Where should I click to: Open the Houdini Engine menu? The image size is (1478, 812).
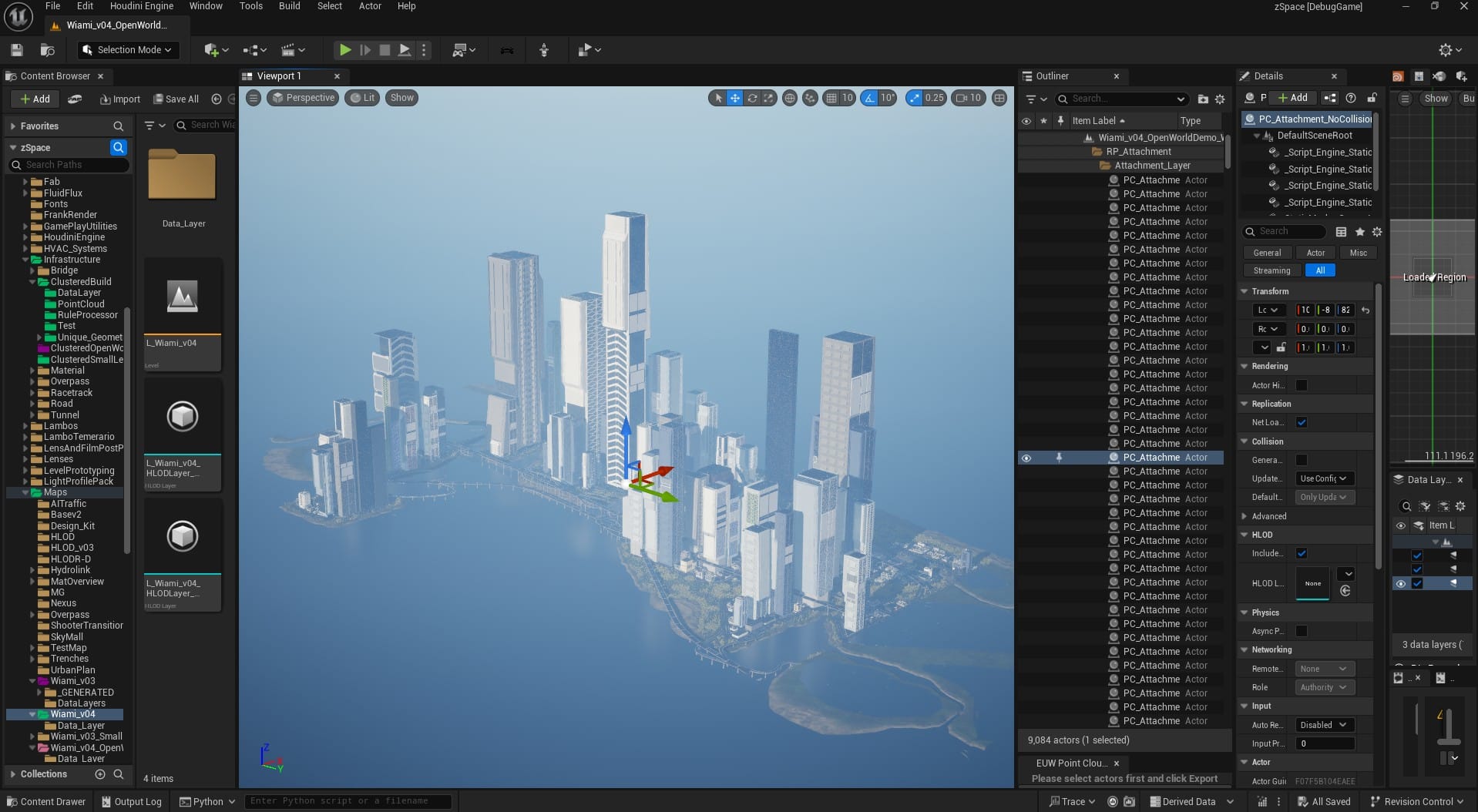point(141,6)
